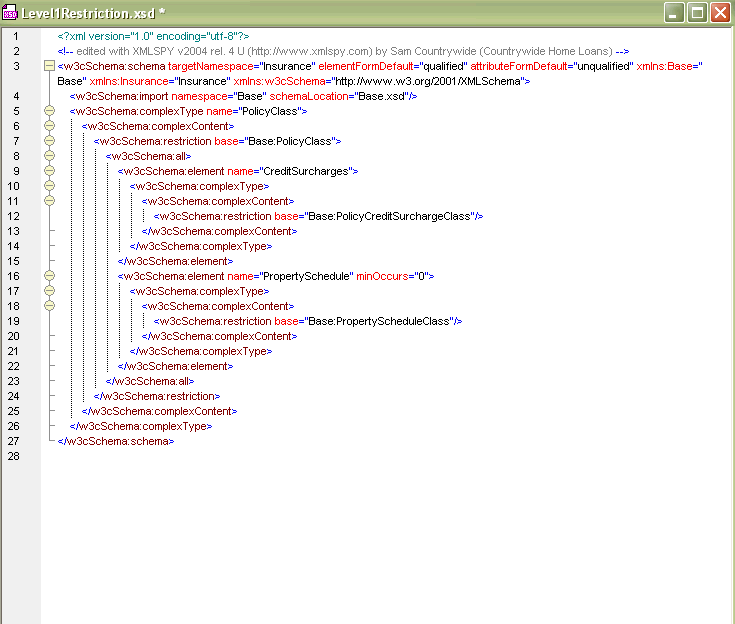Viewport: 735px width, 624px height.
Task: Click the xmlns:Insurance attribute
Action: click(160, 81)
